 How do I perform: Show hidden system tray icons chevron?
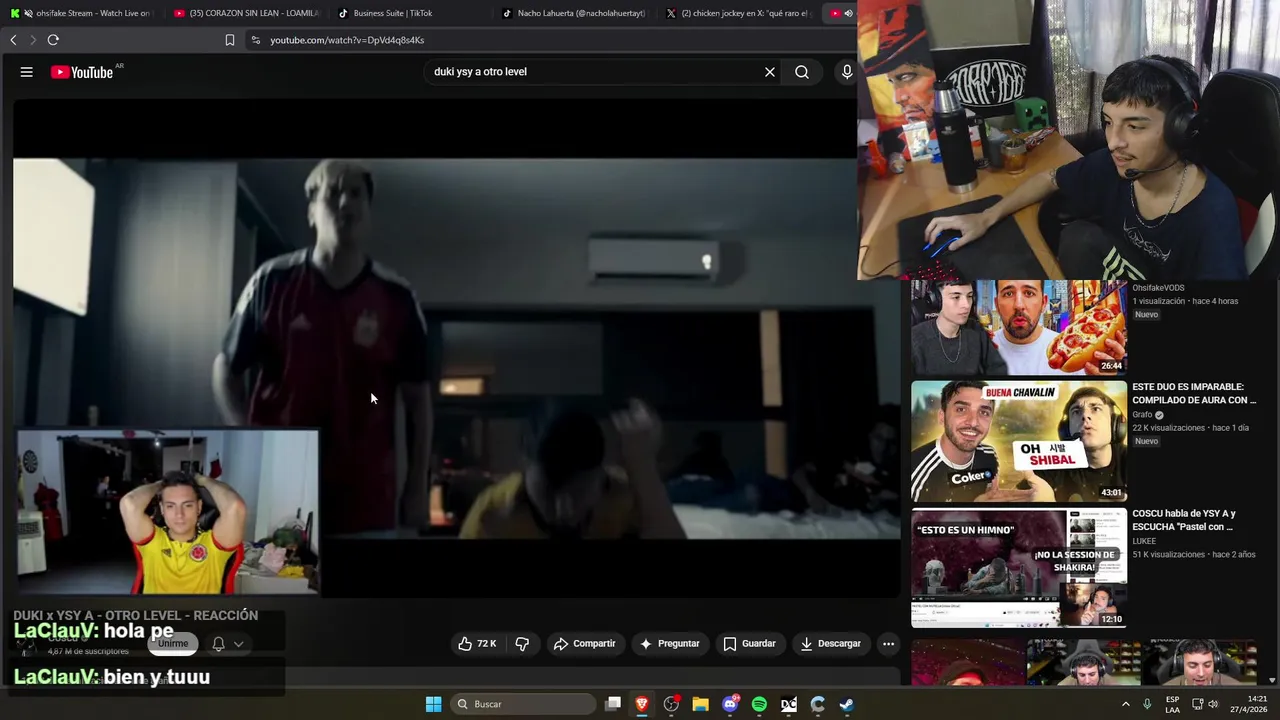pos(1125,704)
